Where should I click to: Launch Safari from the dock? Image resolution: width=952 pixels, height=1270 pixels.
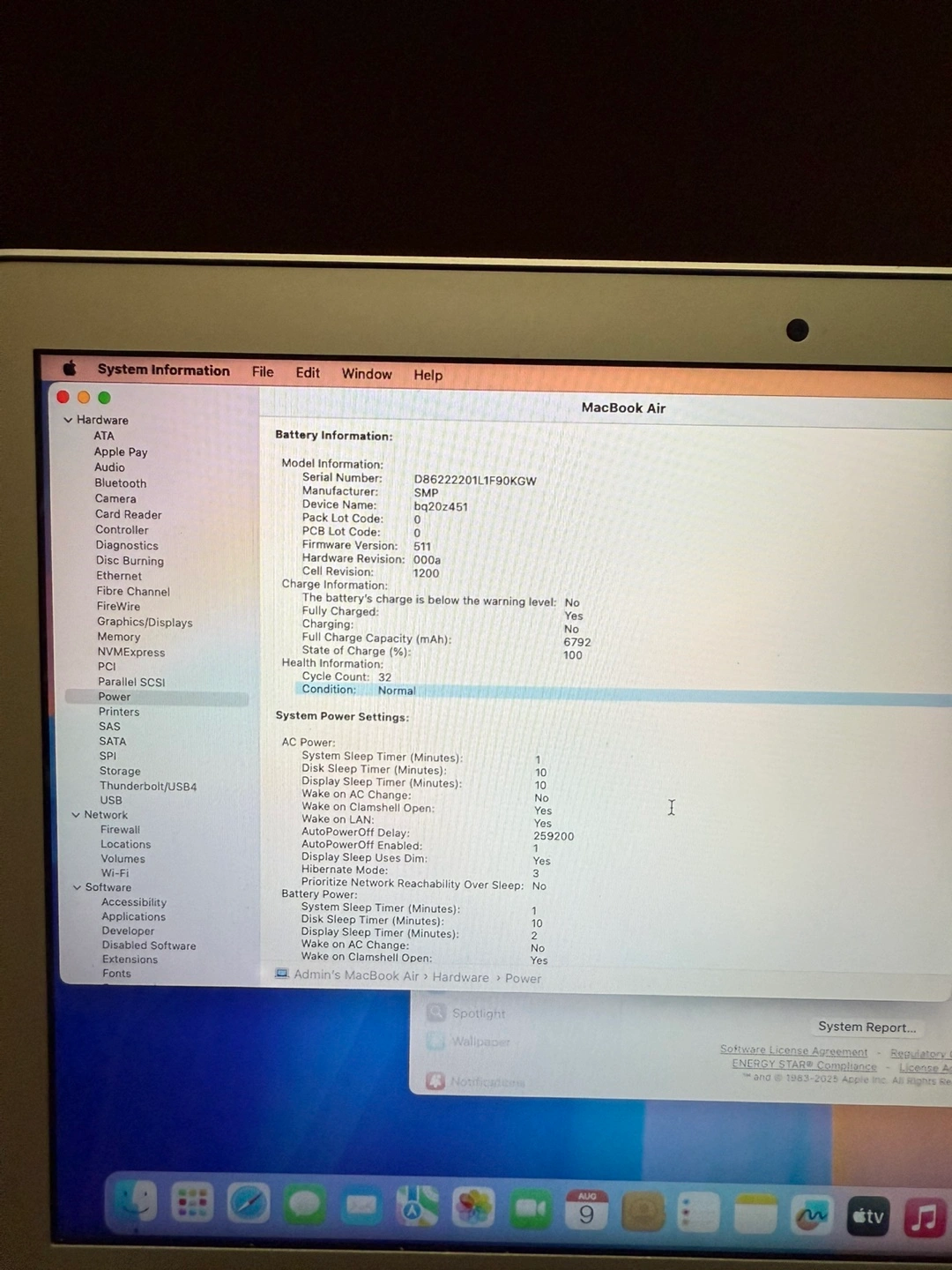point(249,1204)
